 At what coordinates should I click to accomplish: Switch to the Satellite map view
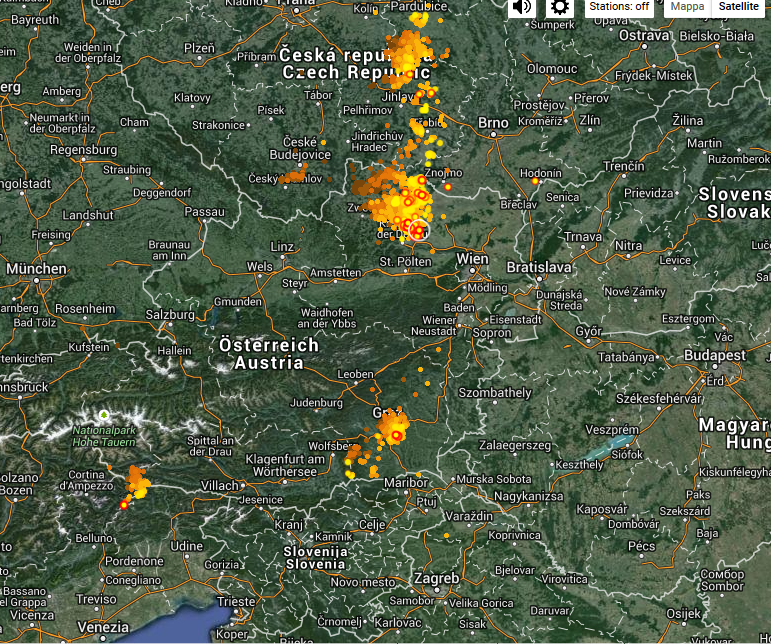pyautogui.click(x=738, y=7)
